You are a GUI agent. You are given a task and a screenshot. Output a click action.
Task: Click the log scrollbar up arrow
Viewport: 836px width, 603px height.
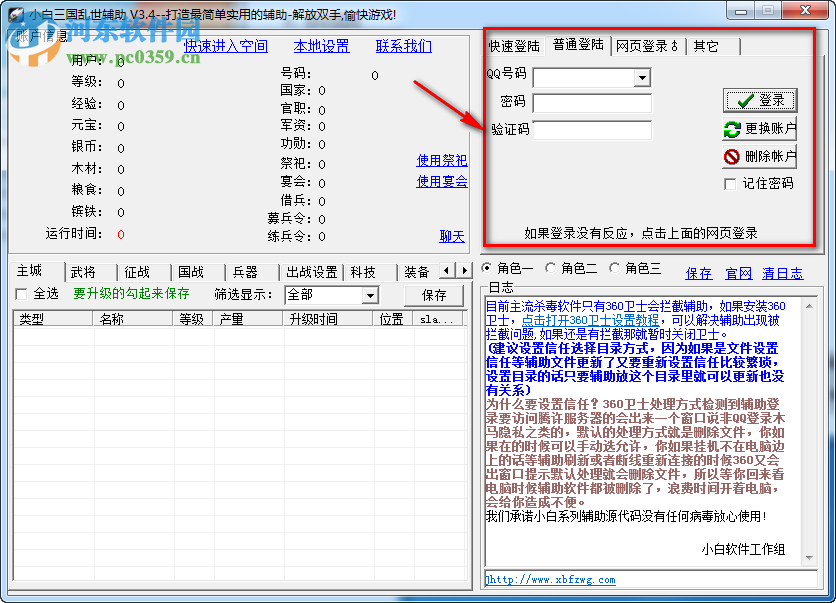(809, 306)
